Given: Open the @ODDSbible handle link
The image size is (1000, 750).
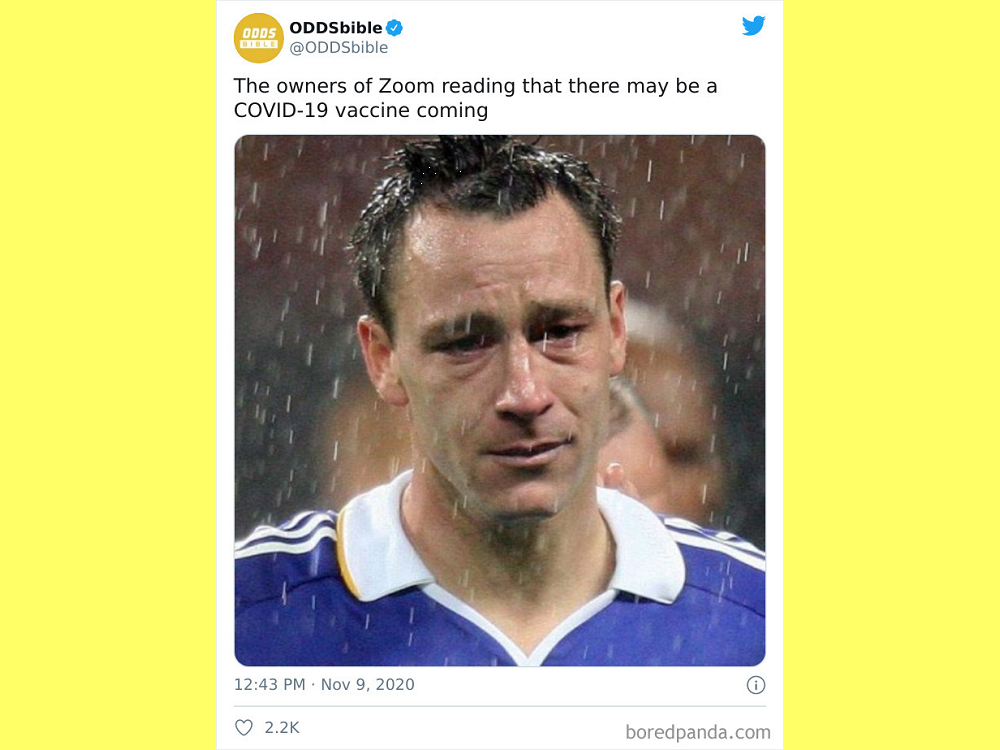Looking at the screenshot, I should coord(338,48).
